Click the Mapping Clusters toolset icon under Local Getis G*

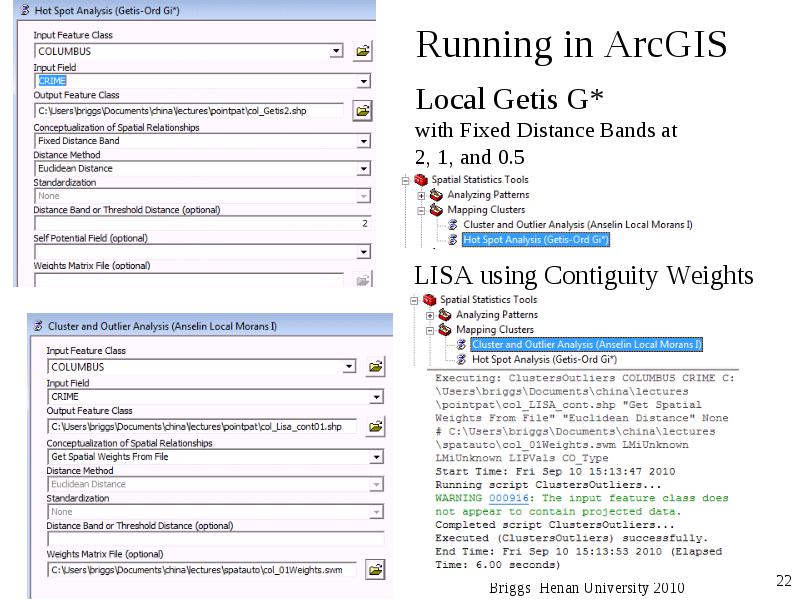tap(436, 209)
